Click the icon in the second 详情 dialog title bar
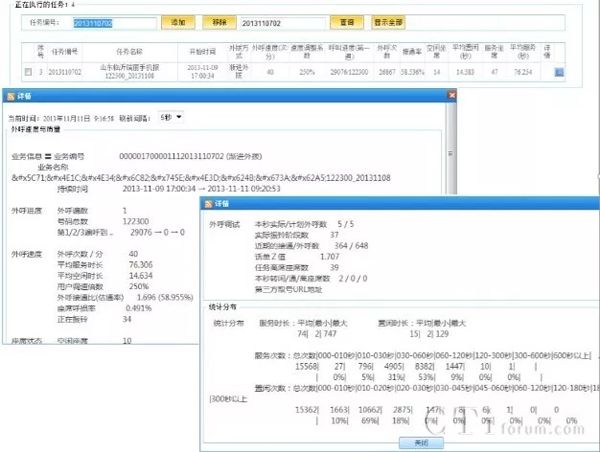The width and height of the screenshot is (600, 452). click(x=207, y=203)
